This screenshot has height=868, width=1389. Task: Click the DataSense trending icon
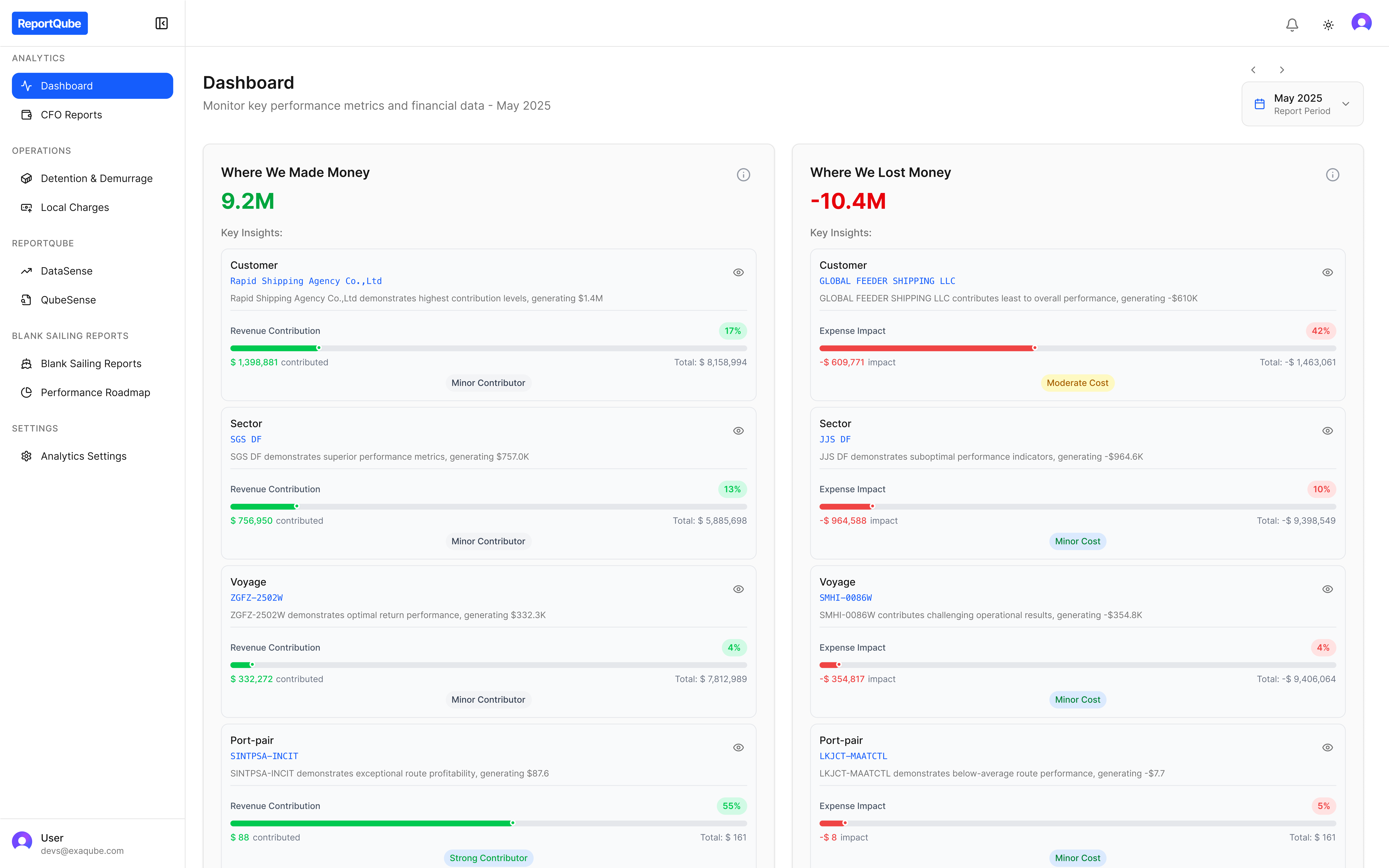coord(26,271)
